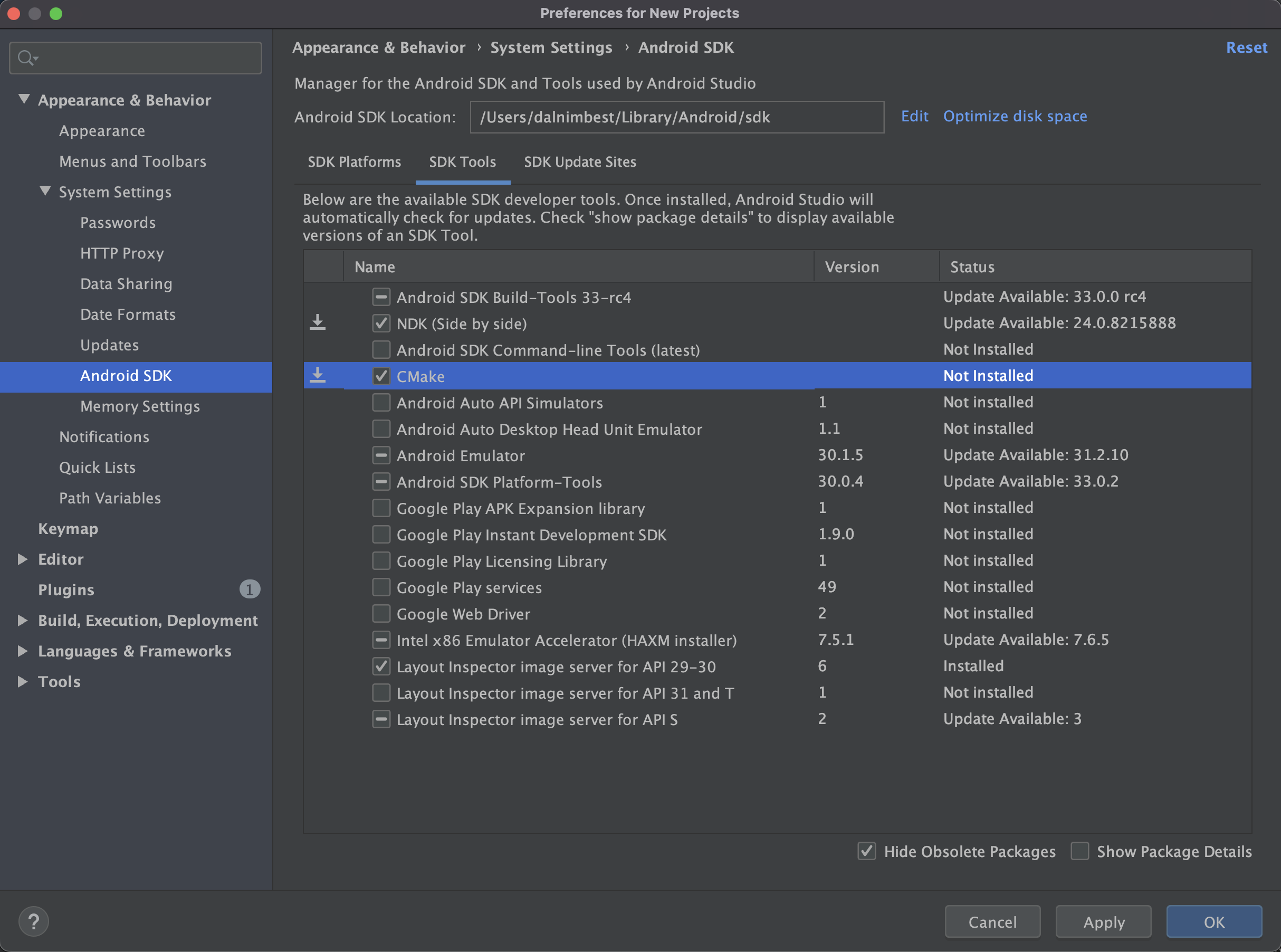Select HTTP Proxy settings

[122, 253]
